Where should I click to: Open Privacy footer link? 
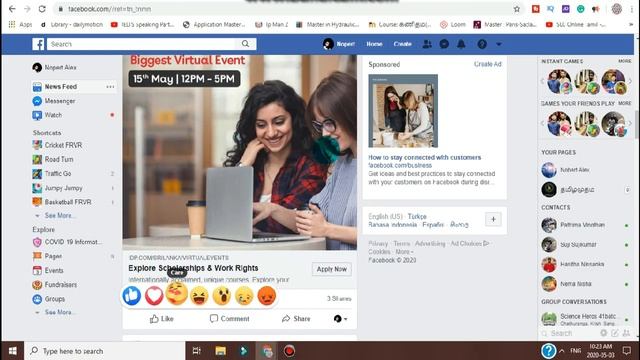point(378,244)
